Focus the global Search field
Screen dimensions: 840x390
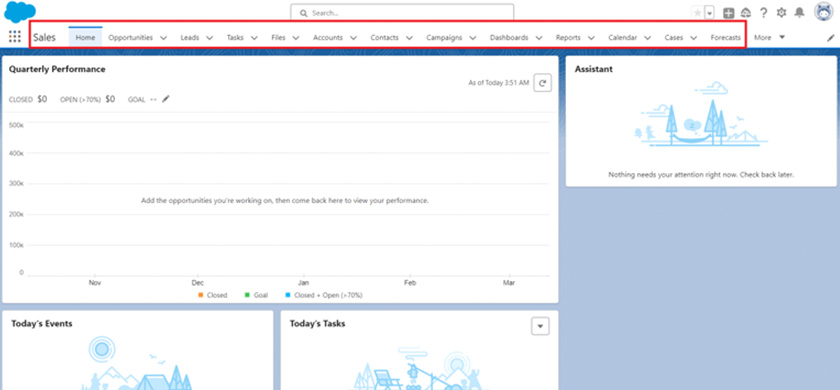[402, 13]
